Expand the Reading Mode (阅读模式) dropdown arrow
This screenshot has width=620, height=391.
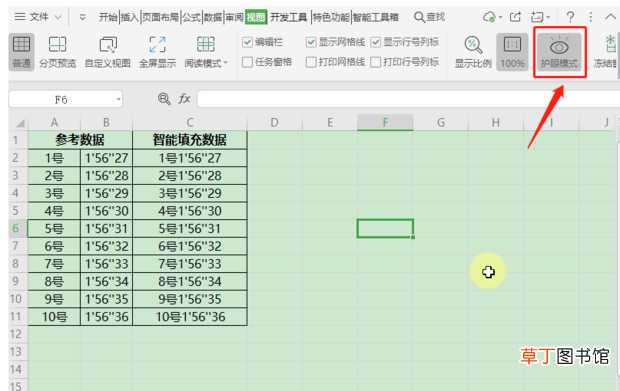pos(226,63)
